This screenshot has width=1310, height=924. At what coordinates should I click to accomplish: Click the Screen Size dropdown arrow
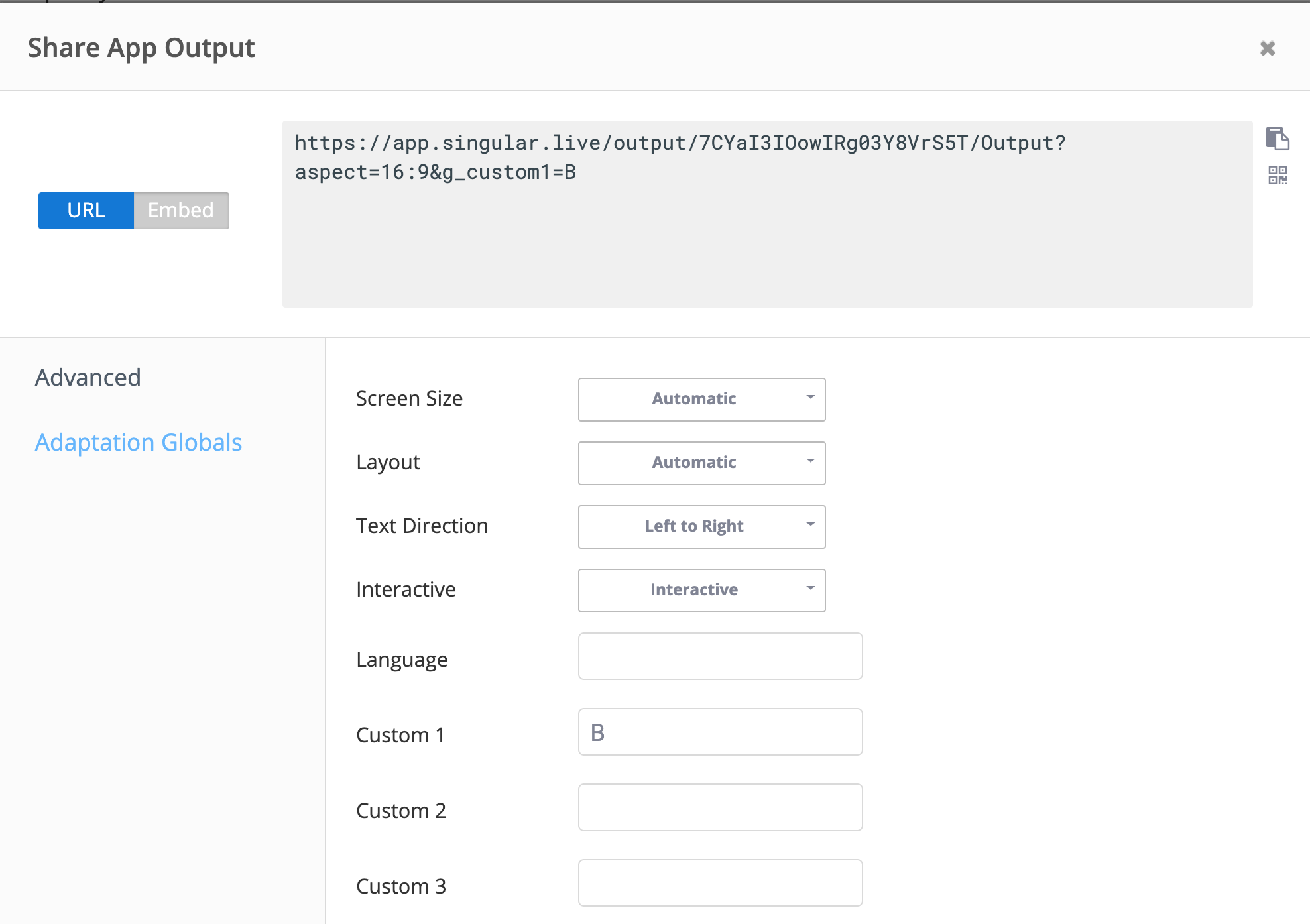pos(810,398)
